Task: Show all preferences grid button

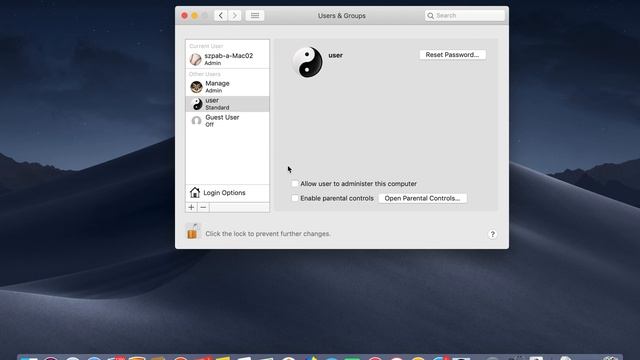Action: pos(255,16)
